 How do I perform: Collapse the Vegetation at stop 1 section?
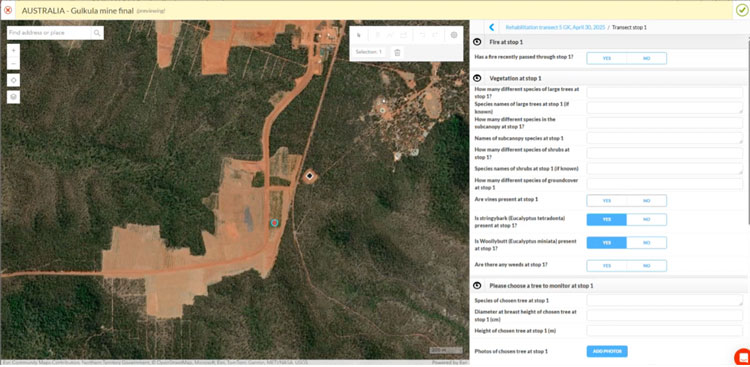pyautogui.click(x=477, y=78)
